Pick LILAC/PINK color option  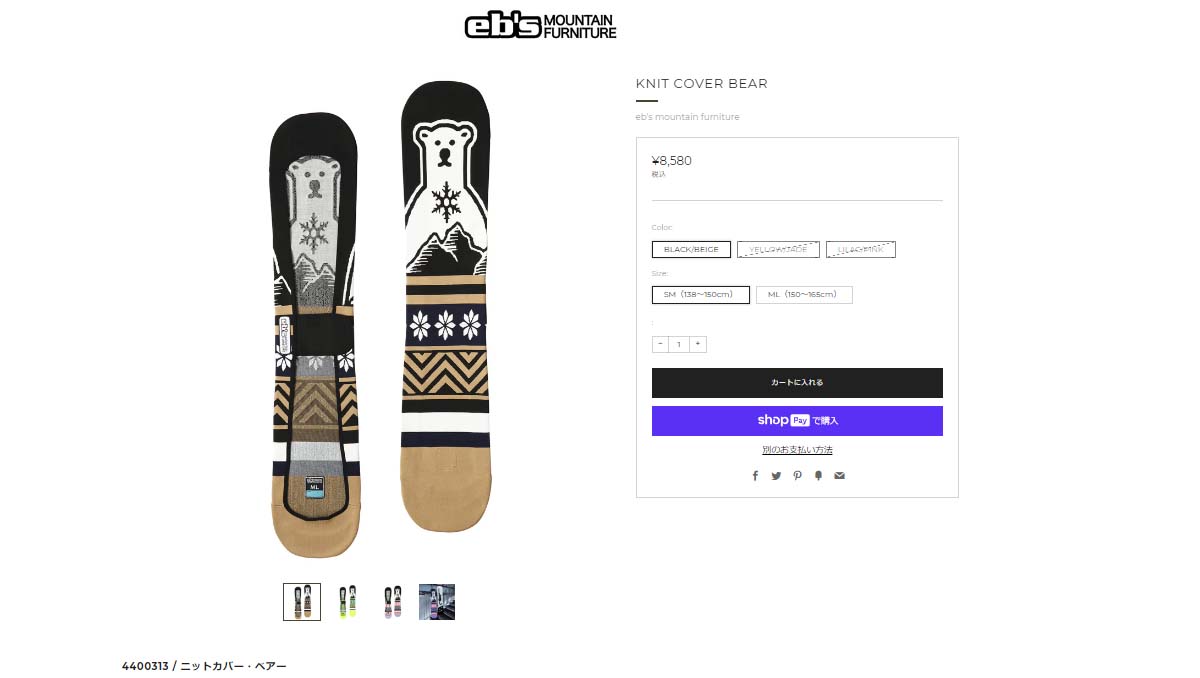tap(861, 250)
